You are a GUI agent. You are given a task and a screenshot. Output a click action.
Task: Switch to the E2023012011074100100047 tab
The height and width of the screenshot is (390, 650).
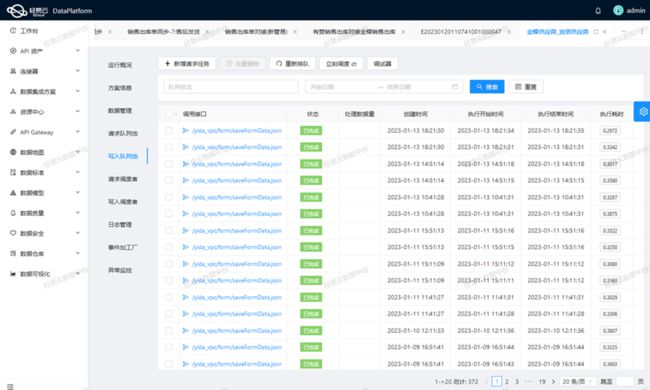click(x=461, y=31)
